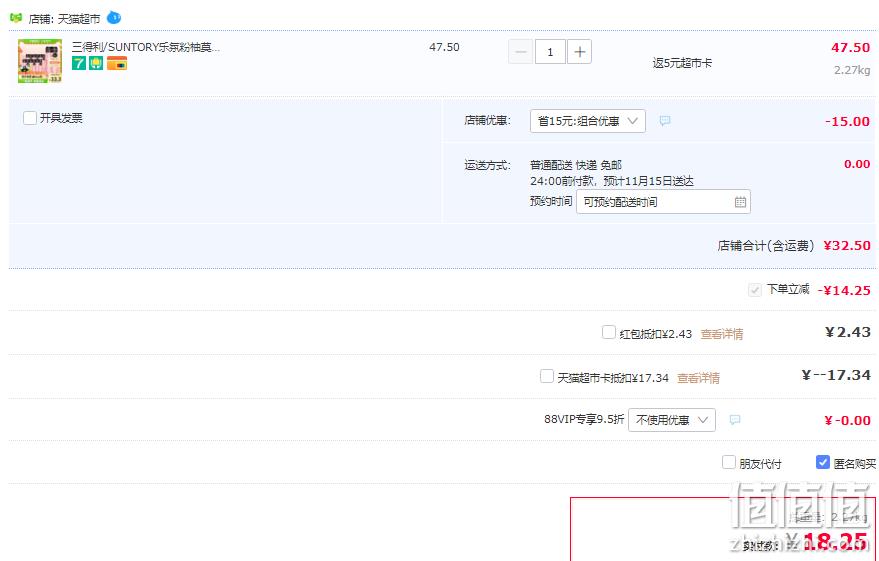Open 查看详情 link for 红包抵扣

[721, 334]
